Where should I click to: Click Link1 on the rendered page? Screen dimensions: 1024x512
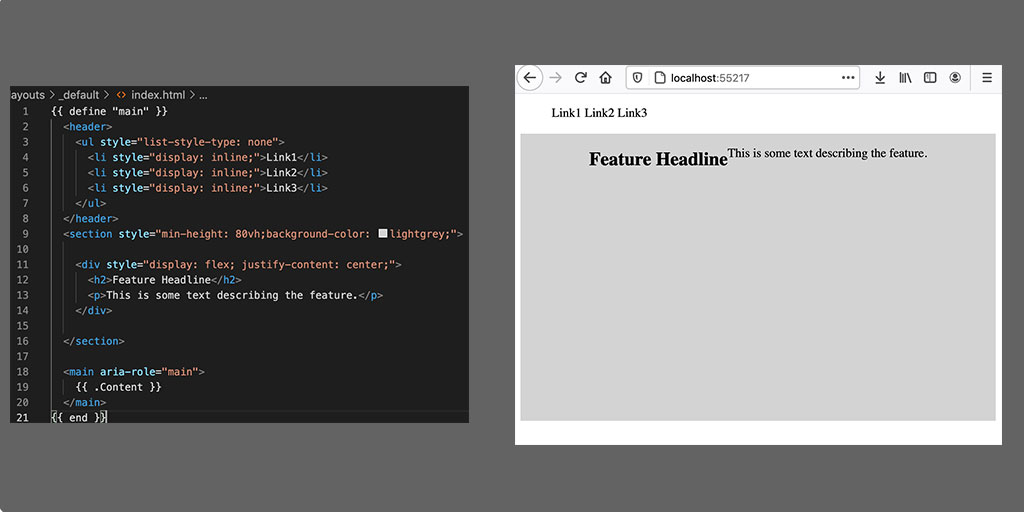(566, 113)
